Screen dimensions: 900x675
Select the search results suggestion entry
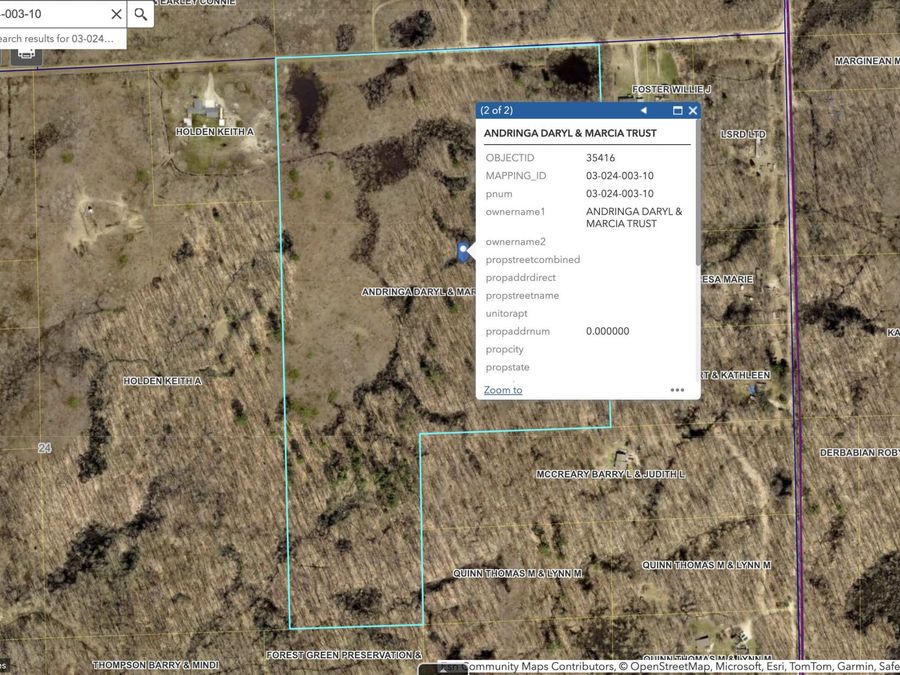[62, 38]
